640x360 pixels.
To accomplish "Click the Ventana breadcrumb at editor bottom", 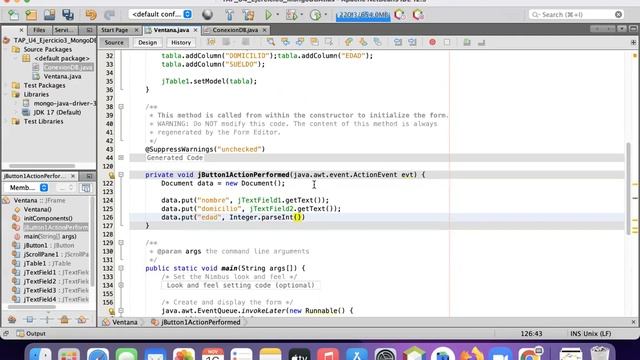I will tap(121, 322).
